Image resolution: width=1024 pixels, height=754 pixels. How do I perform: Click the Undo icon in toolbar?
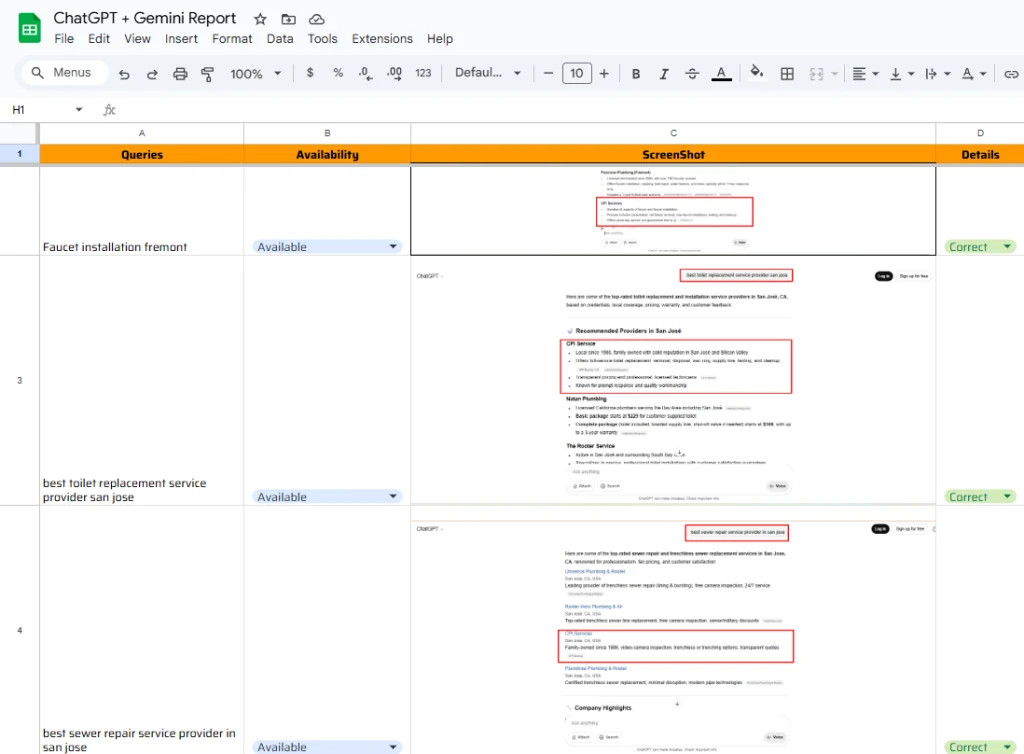pyautogui.click(x=125, y=74)
